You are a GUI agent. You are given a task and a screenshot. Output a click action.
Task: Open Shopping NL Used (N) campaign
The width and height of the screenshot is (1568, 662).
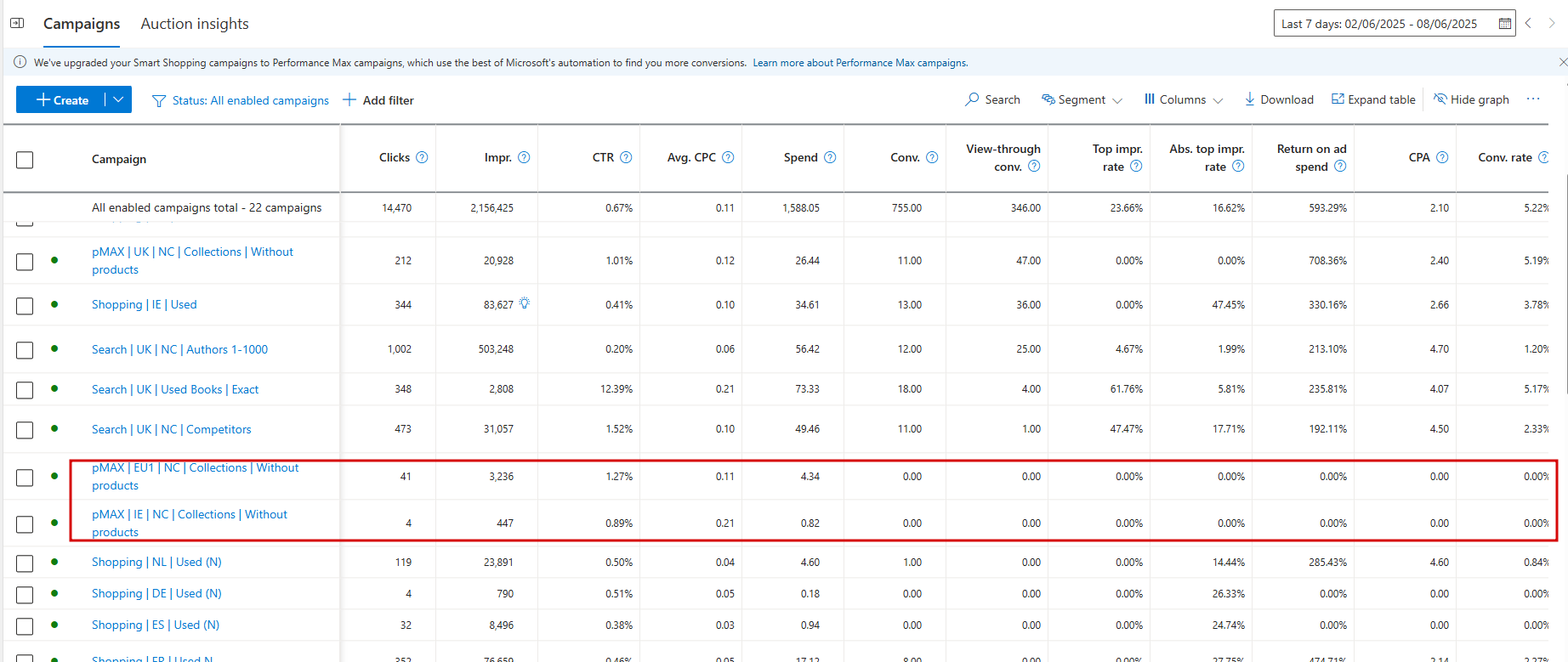(x=156, y=562)
